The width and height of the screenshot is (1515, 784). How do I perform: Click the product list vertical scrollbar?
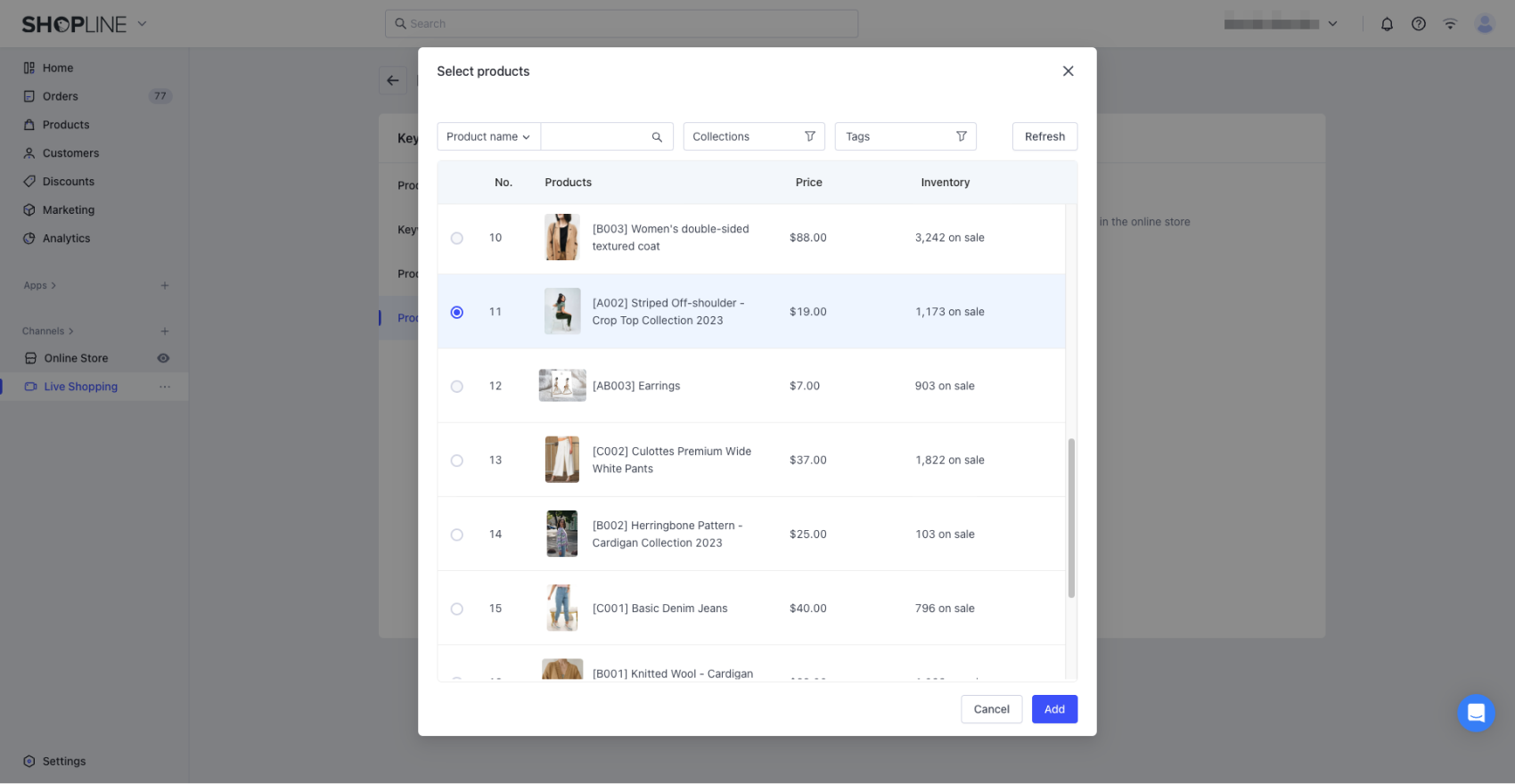point(1071,517)
